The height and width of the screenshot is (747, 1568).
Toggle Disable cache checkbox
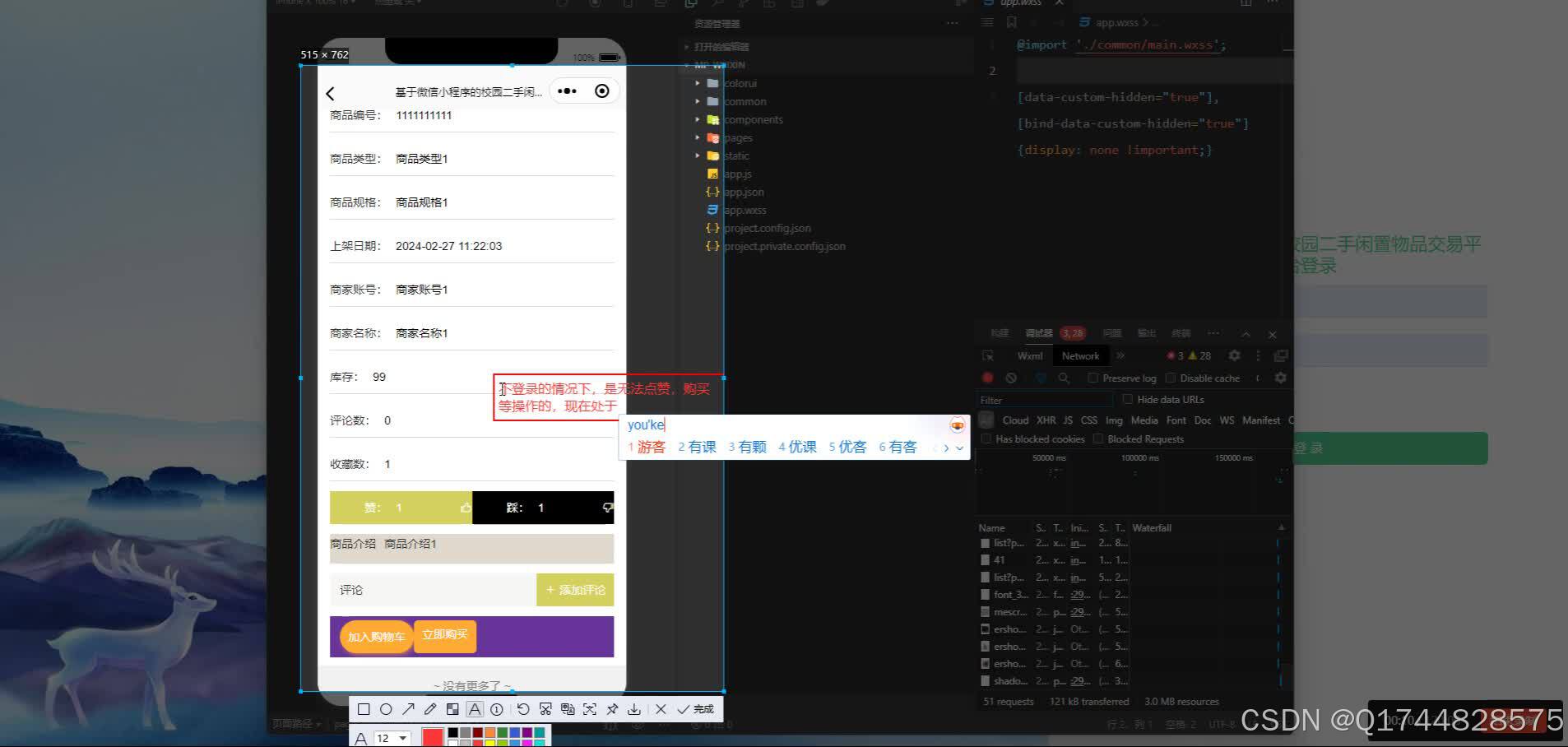[x=1170, y=378]
